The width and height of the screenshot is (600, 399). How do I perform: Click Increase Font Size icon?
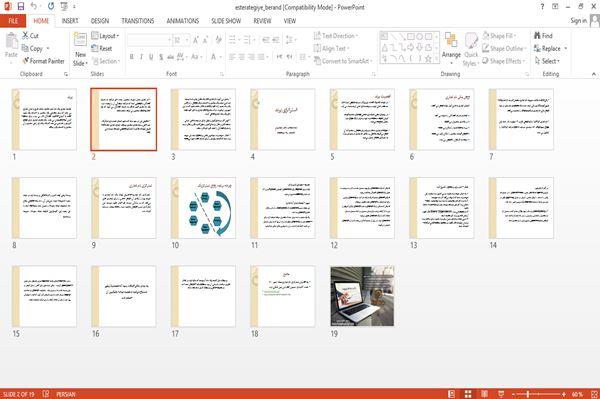click(196, 40)
